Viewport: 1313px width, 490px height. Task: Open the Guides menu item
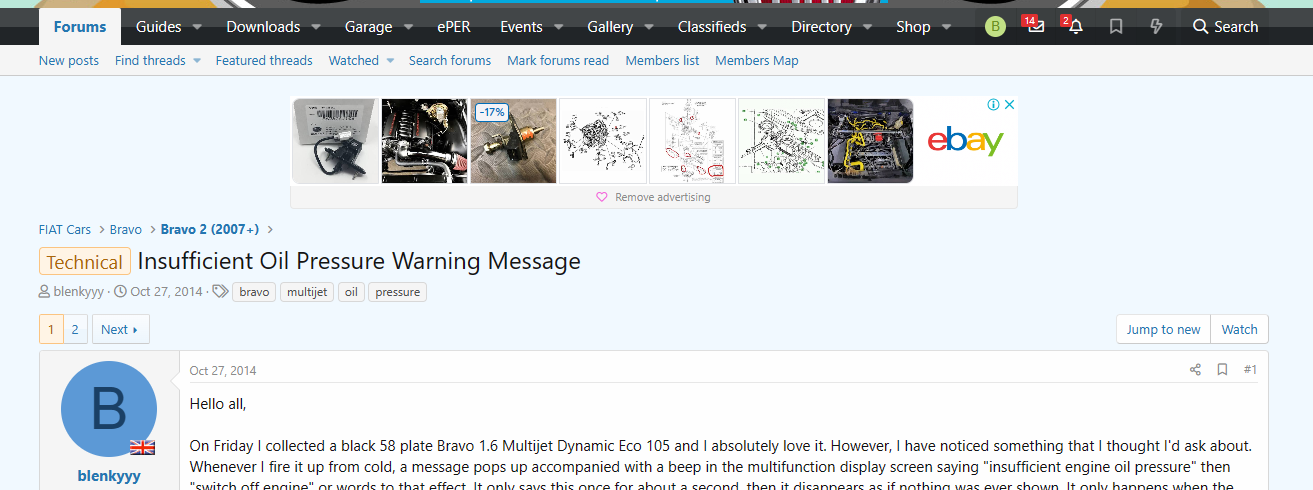pos(158,27)
